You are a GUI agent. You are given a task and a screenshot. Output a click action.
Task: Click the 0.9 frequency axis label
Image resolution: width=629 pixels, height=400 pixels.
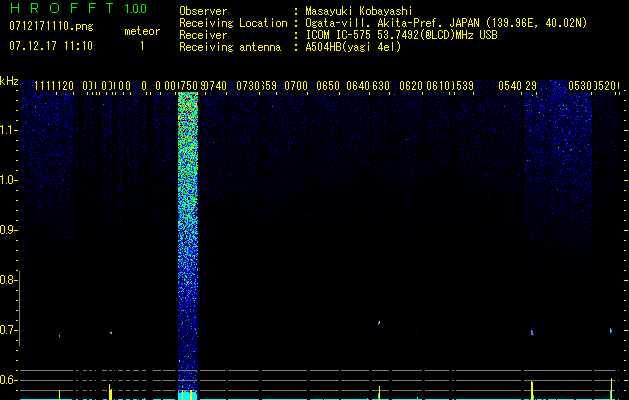click(x=8, y=230)
